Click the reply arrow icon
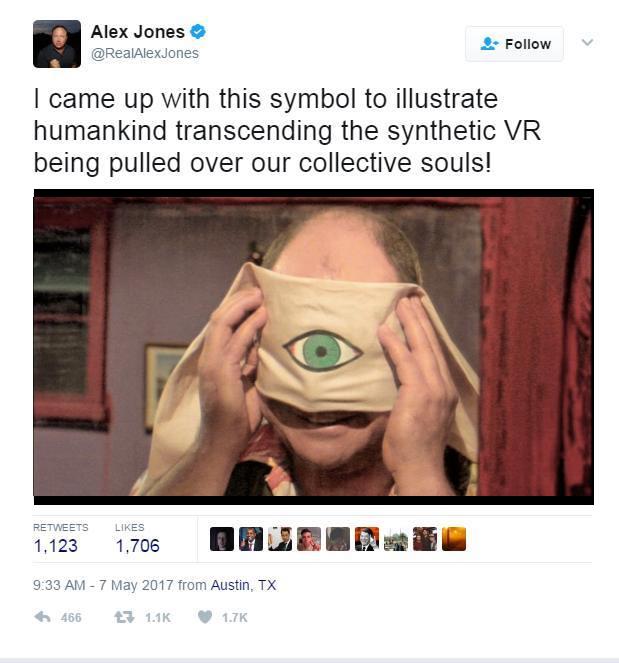This screenshot has height=663, width=619. (42, 617)
